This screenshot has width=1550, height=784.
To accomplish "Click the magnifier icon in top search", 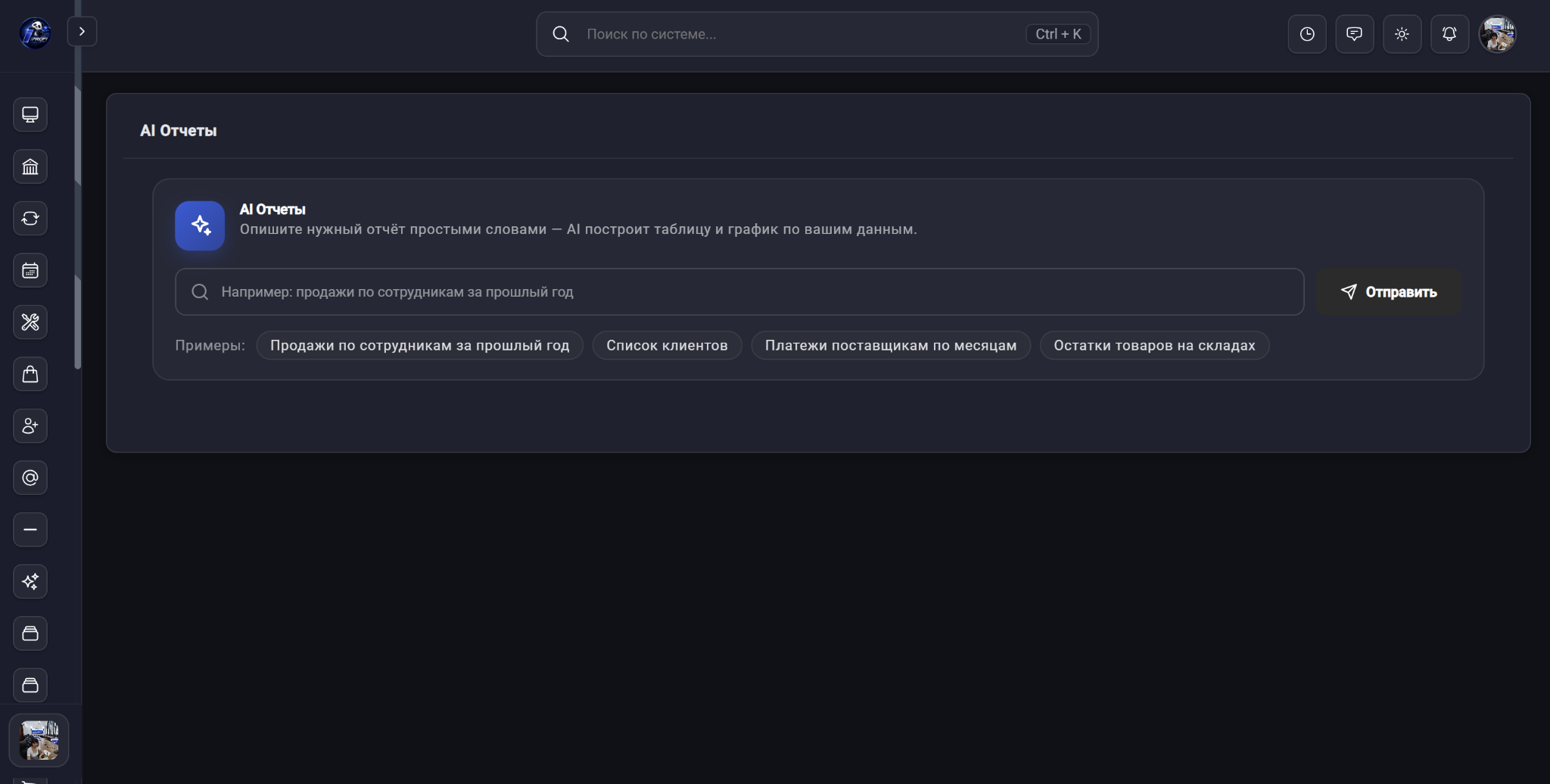I will pos(561,34).
